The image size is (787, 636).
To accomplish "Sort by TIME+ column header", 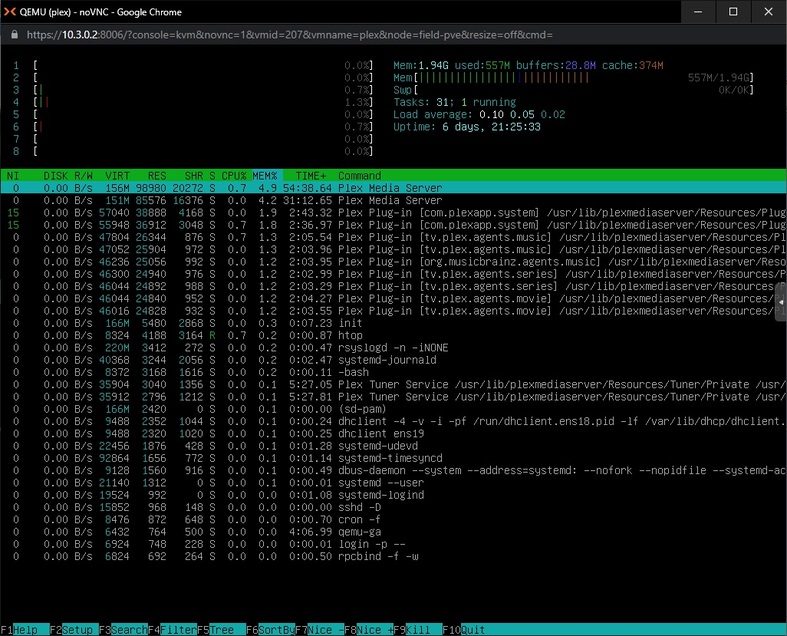I will click(311, 176).
